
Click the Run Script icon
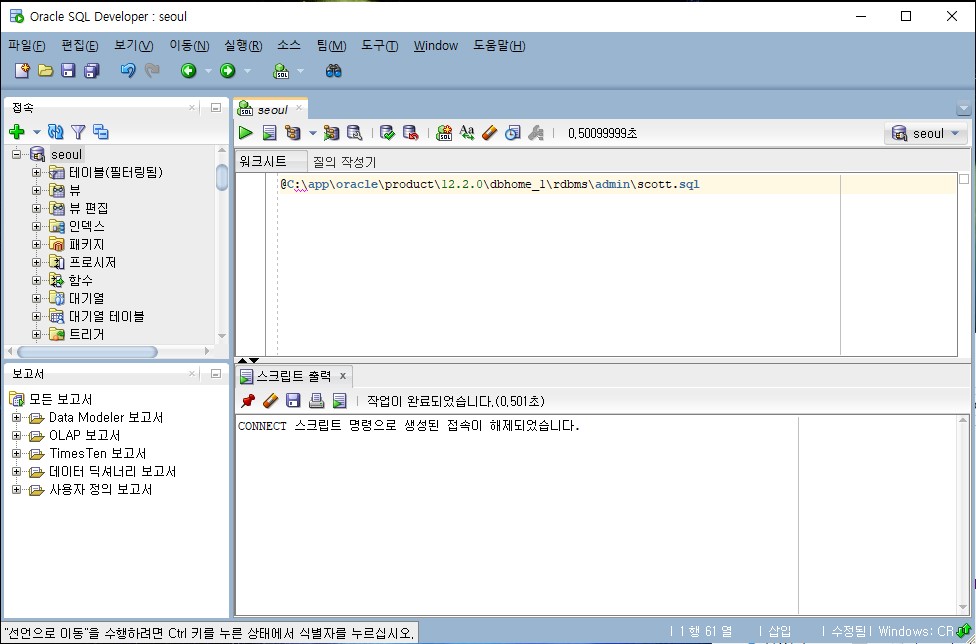(x=270, y=133)
